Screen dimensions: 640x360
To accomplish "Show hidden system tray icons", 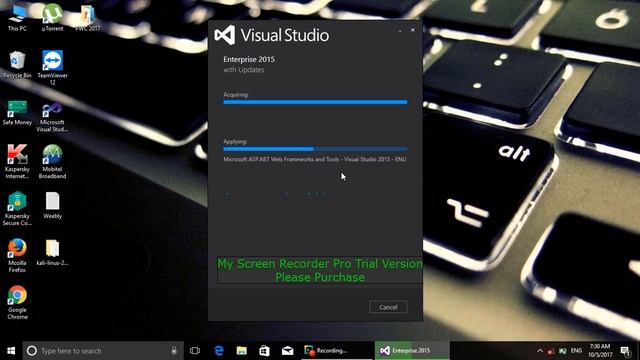I will [x=540, y=351].
